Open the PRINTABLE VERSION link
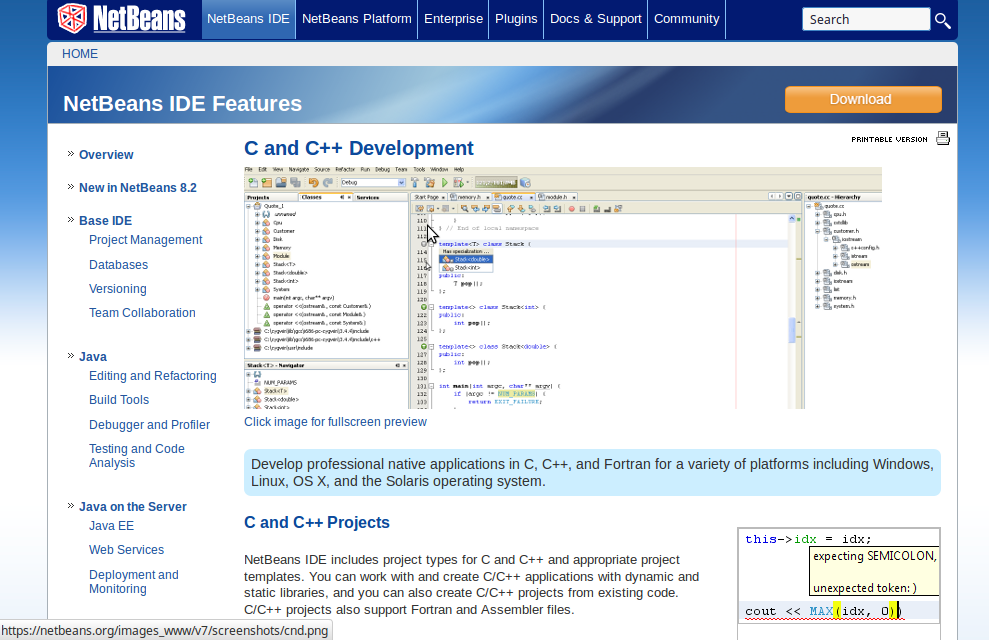This screenshot has height=640, width=990. click(x=889, y=139)
